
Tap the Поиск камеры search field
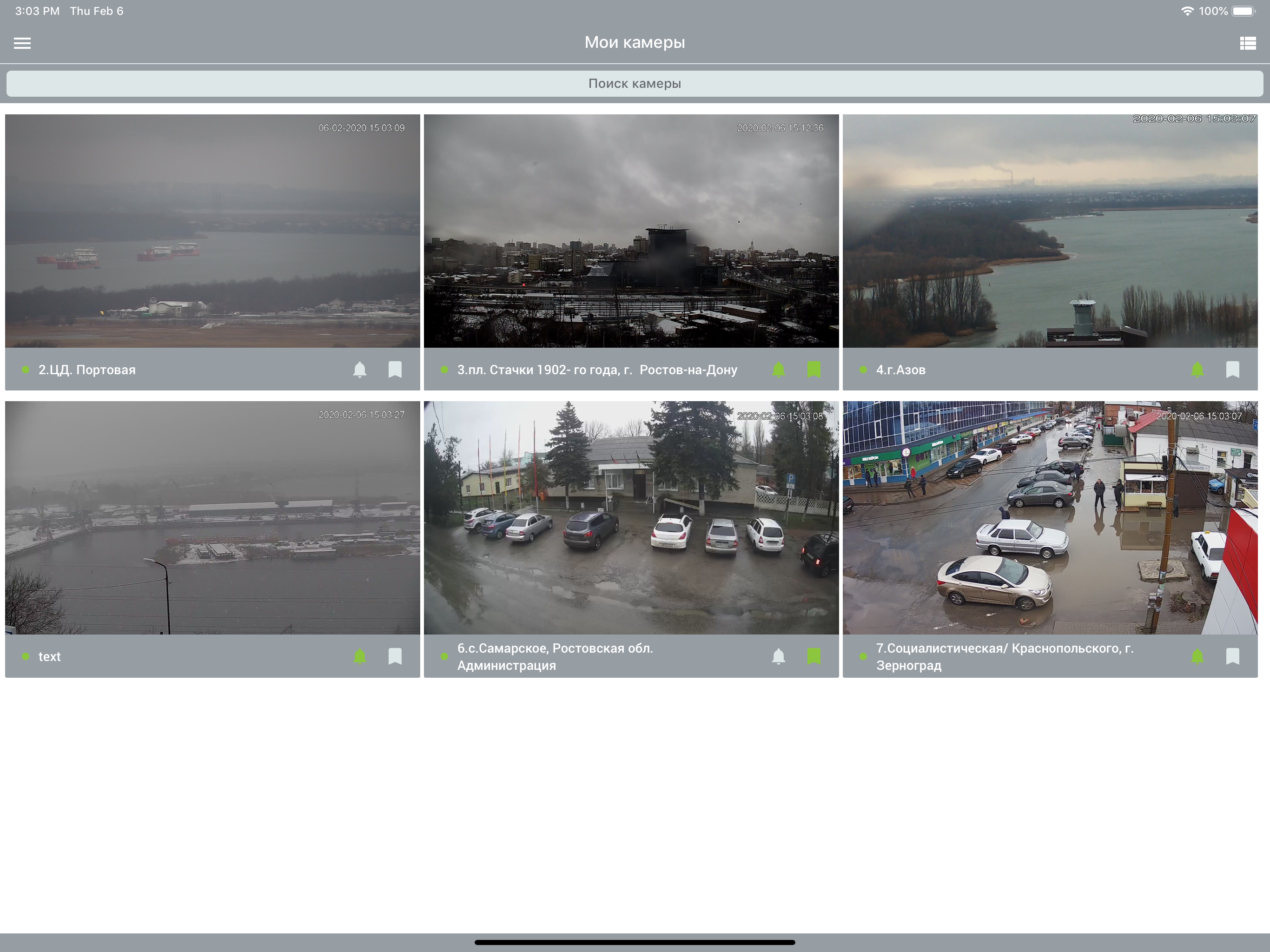pyautogui.click(x=635, y=83)
